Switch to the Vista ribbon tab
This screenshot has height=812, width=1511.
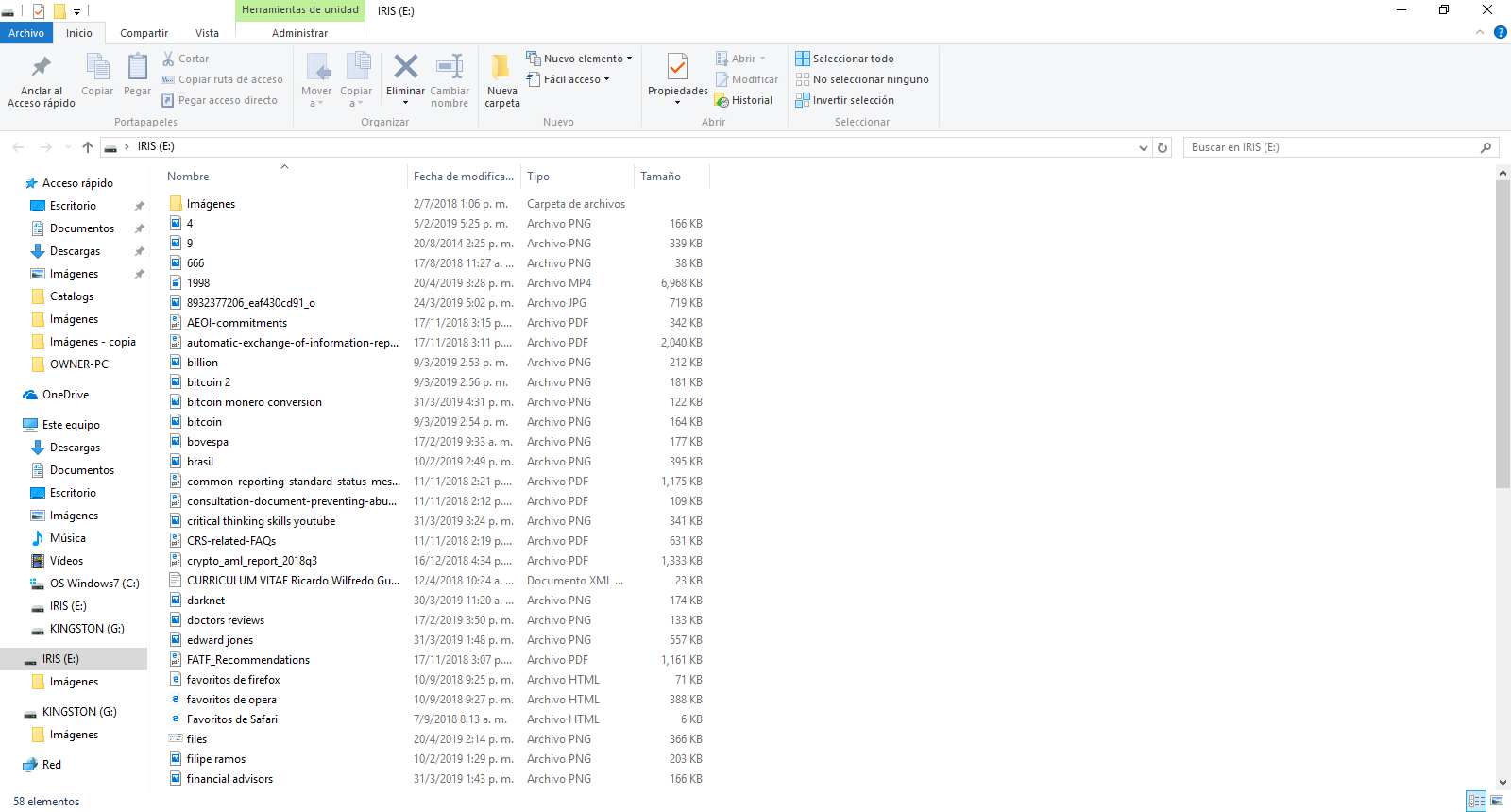tap(207, 33)
